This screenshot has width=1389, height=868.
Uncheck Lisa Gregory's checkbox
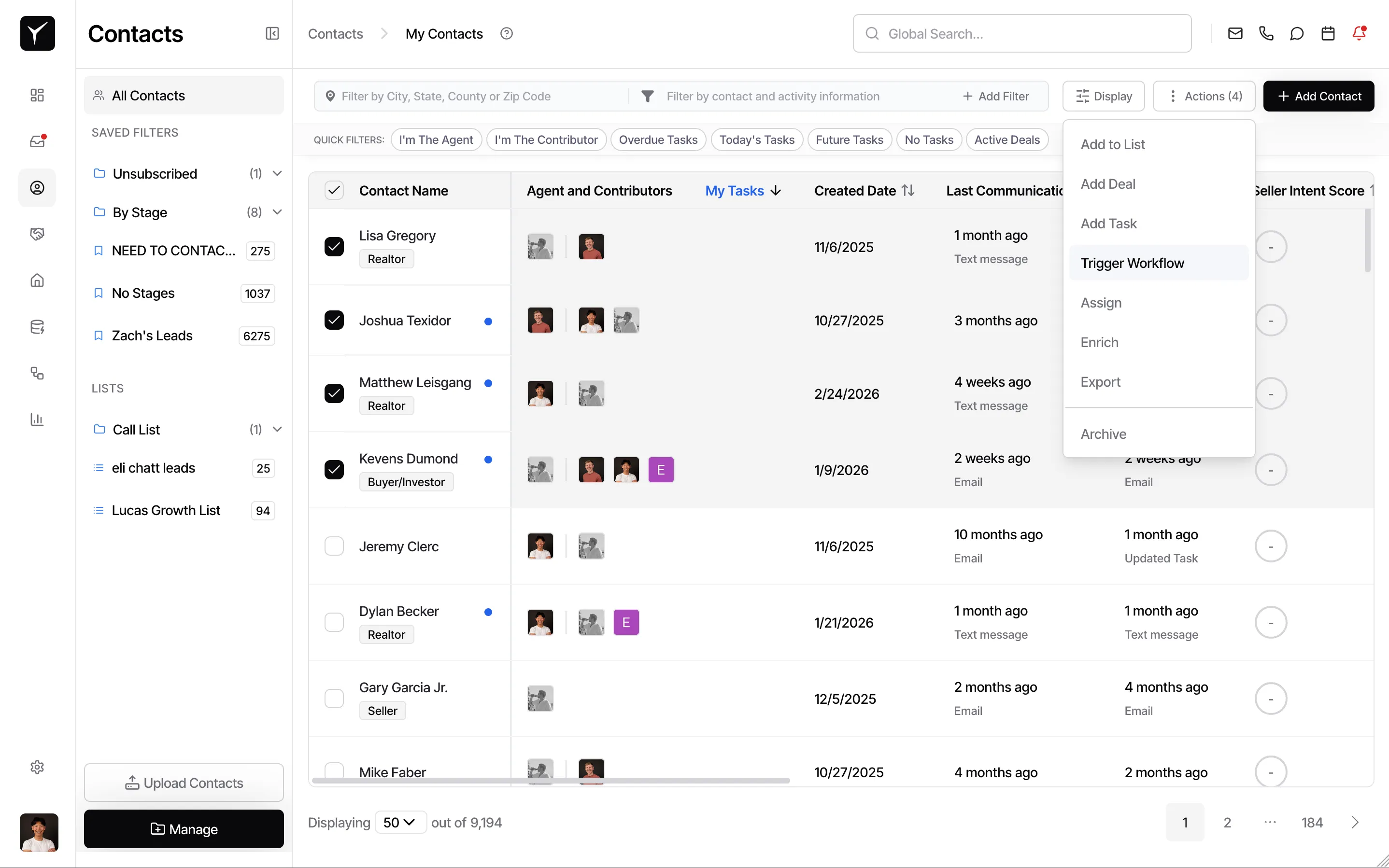[334, 247]
